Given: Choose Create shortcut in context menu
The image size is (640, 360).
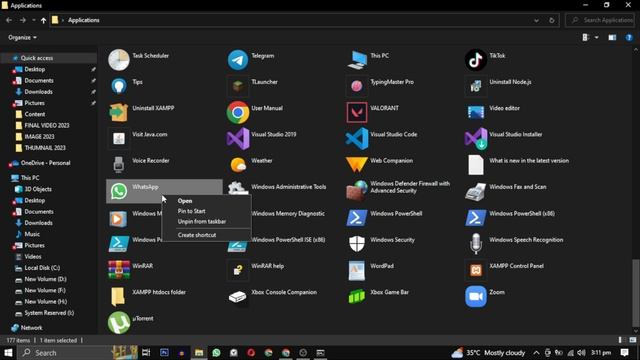Looking at the screenshot, I should point(197,235).
